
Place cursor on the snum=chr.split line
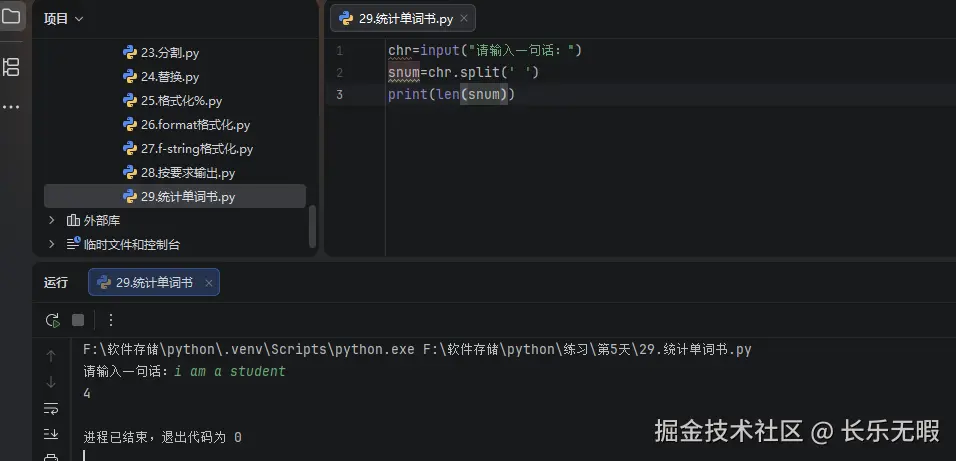click(x=463, y=73)
